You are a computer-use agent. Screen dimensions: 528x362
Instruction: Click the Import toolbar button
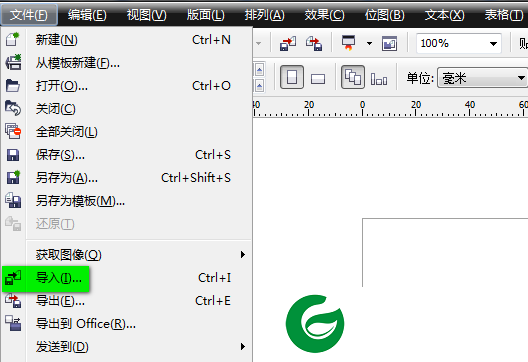(x=288, y=43)
